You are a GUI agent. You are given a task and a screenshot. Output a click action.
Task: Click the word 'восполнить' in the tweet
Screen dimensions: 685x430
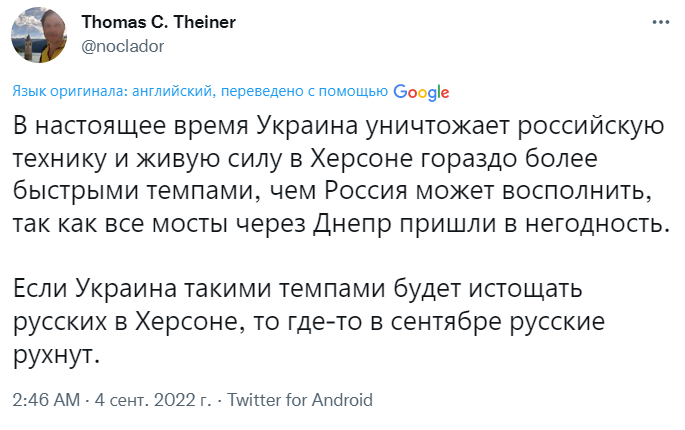click(577, 191)
